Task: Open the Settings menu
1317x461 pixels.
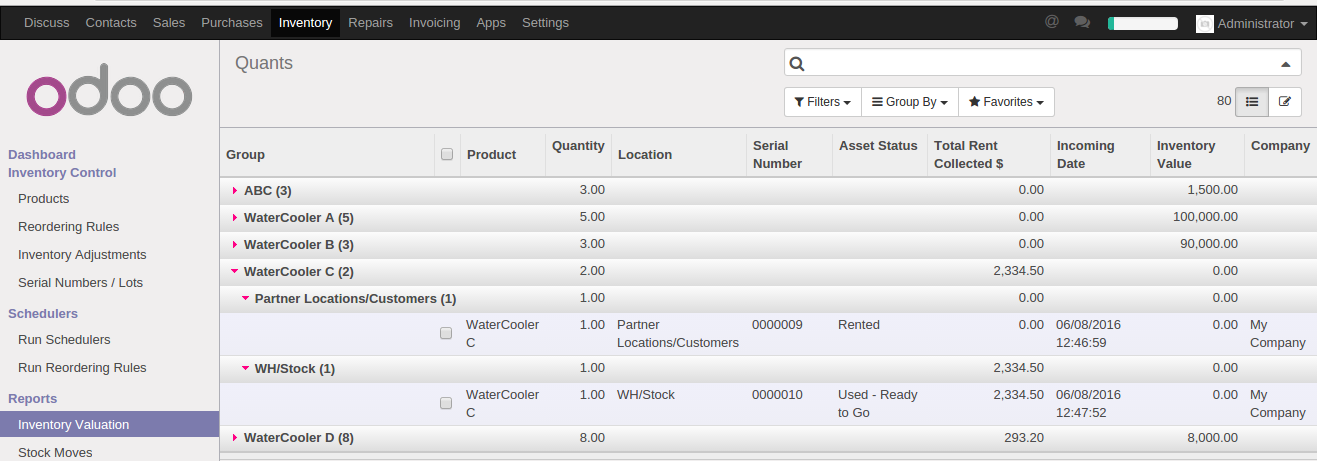Action: (x=545, y=22)
